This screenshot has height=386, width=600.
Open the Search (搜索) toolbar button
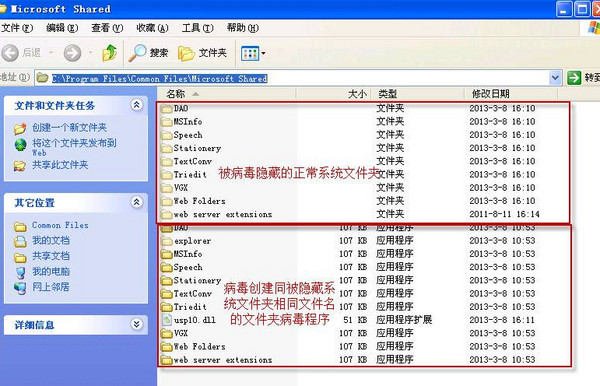pos(148,53)
